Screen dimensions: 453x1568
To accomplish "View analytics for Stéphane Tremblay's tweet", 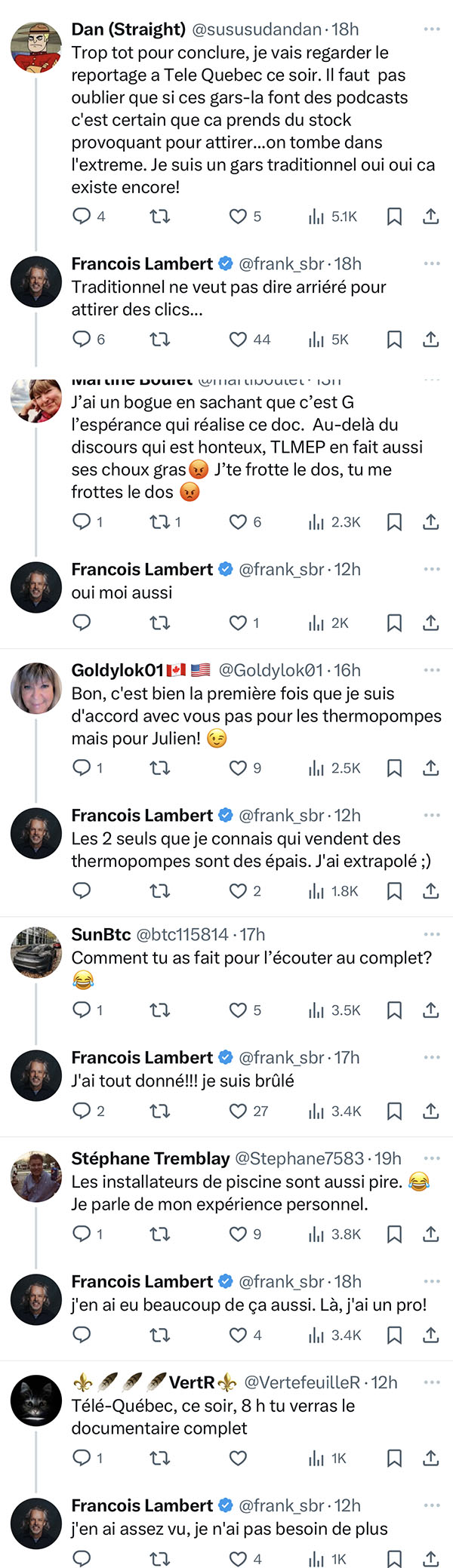I will click(x=335, y=1234).
